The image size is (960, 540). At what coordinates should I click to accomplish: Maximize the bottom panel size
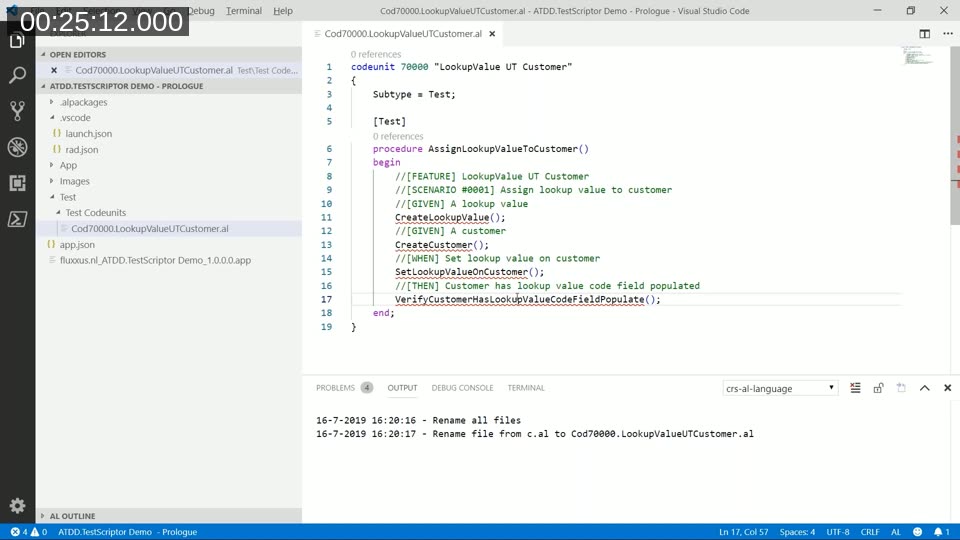coord(924,388)
